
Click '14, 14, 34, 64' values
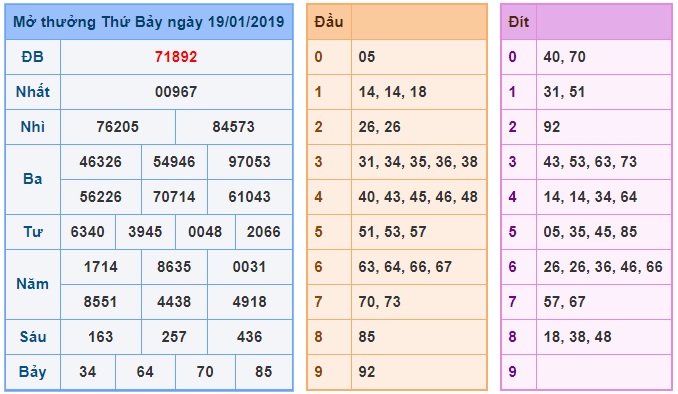pos(591,197)
